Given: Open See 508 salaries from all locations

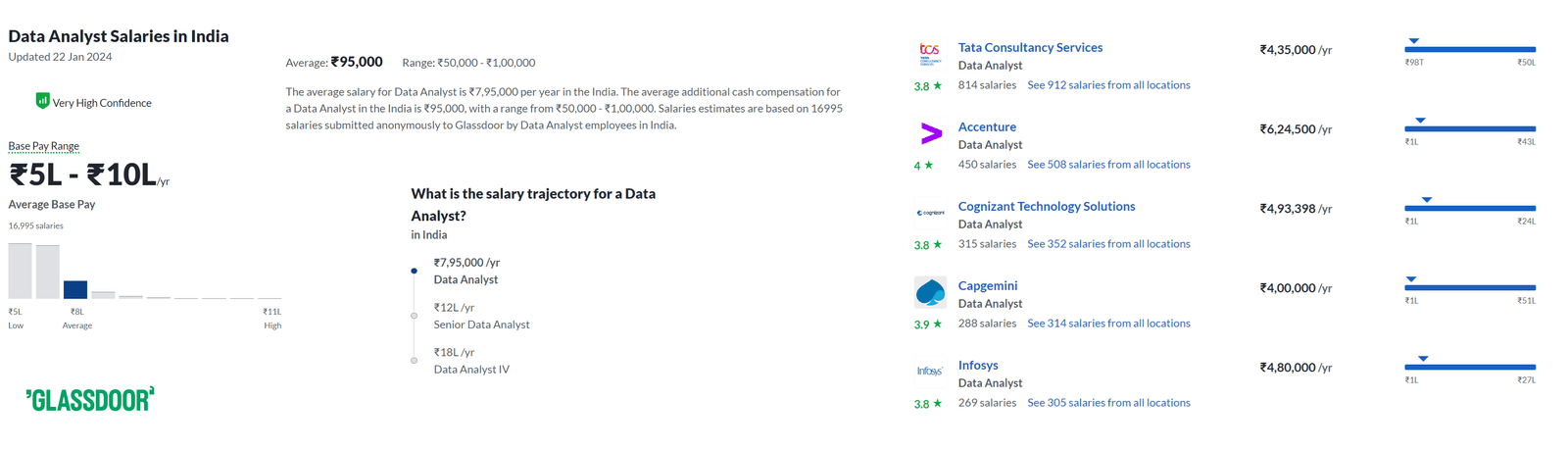Looking at the screenshot, I should click(1108, 165).
